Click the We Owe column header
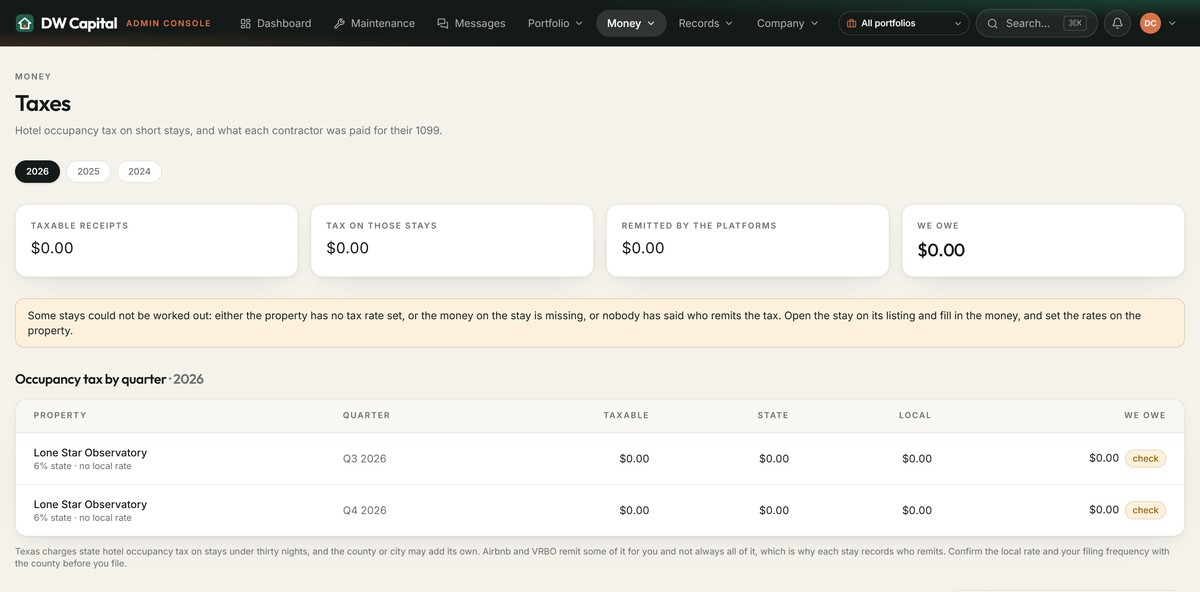The image size is (1200, 592). coord(1145,415)
